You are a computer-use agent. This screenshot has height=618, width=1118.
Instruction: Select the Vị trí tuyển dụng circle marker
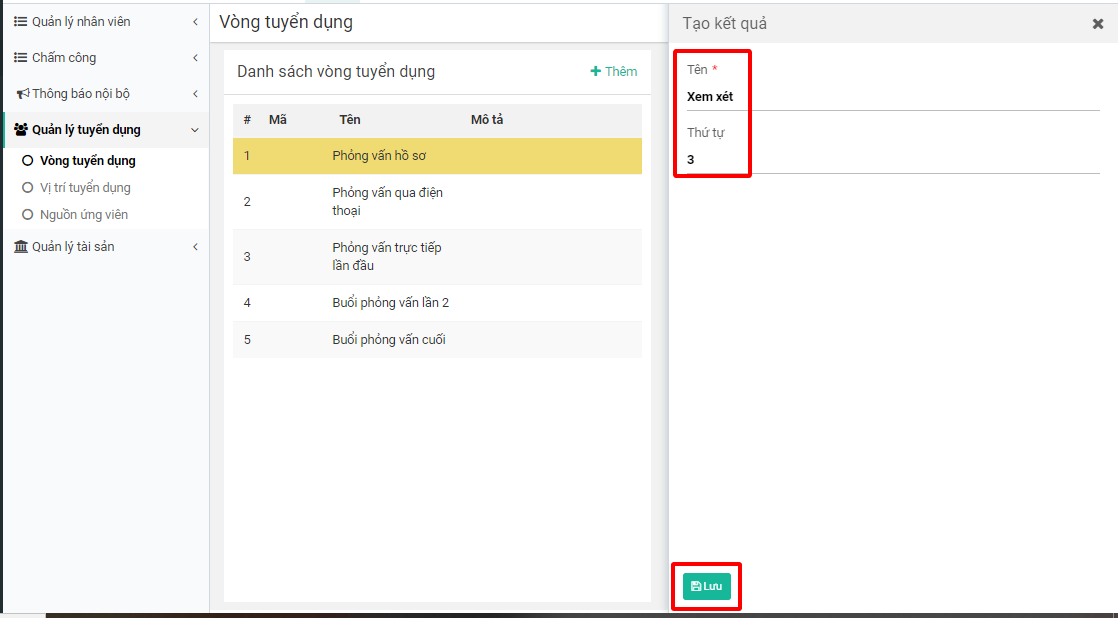[28, 188]
